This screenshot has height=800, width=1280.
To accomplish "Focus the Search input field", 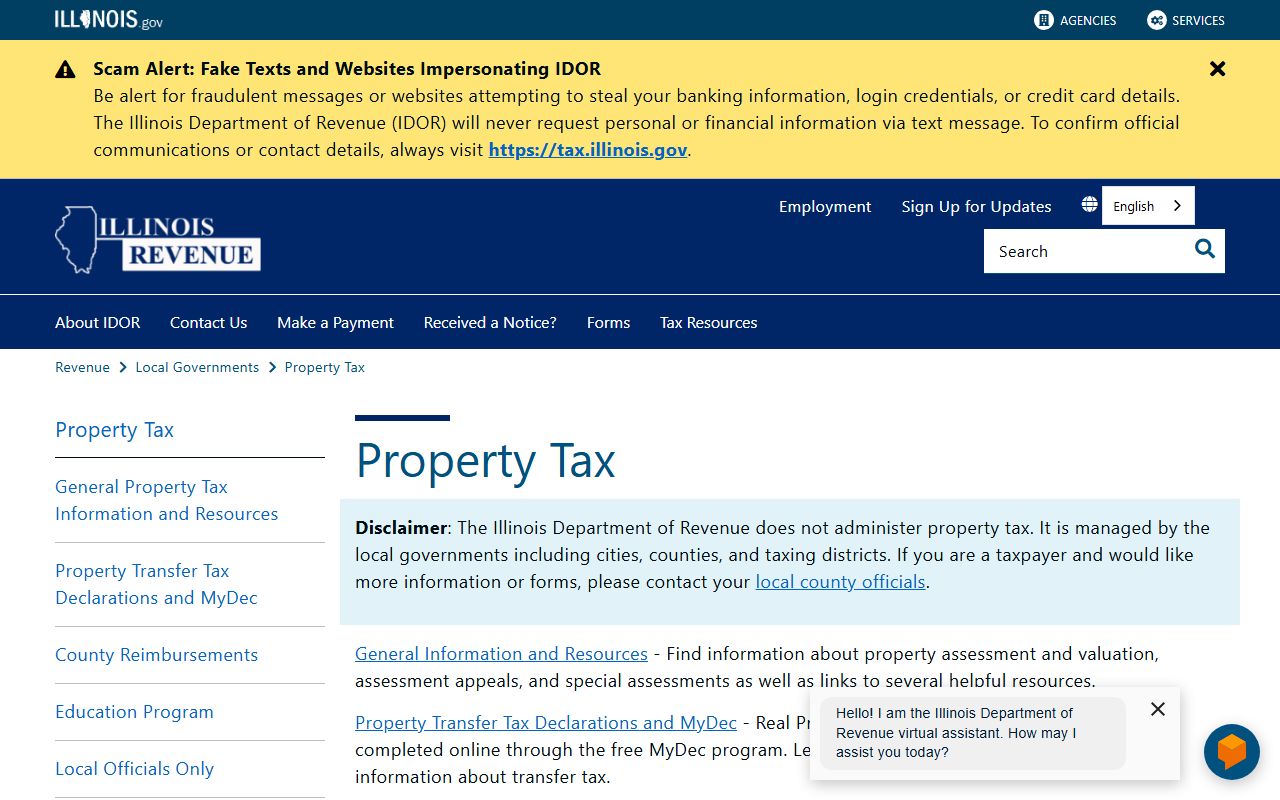I will [x=1084, y=251].
